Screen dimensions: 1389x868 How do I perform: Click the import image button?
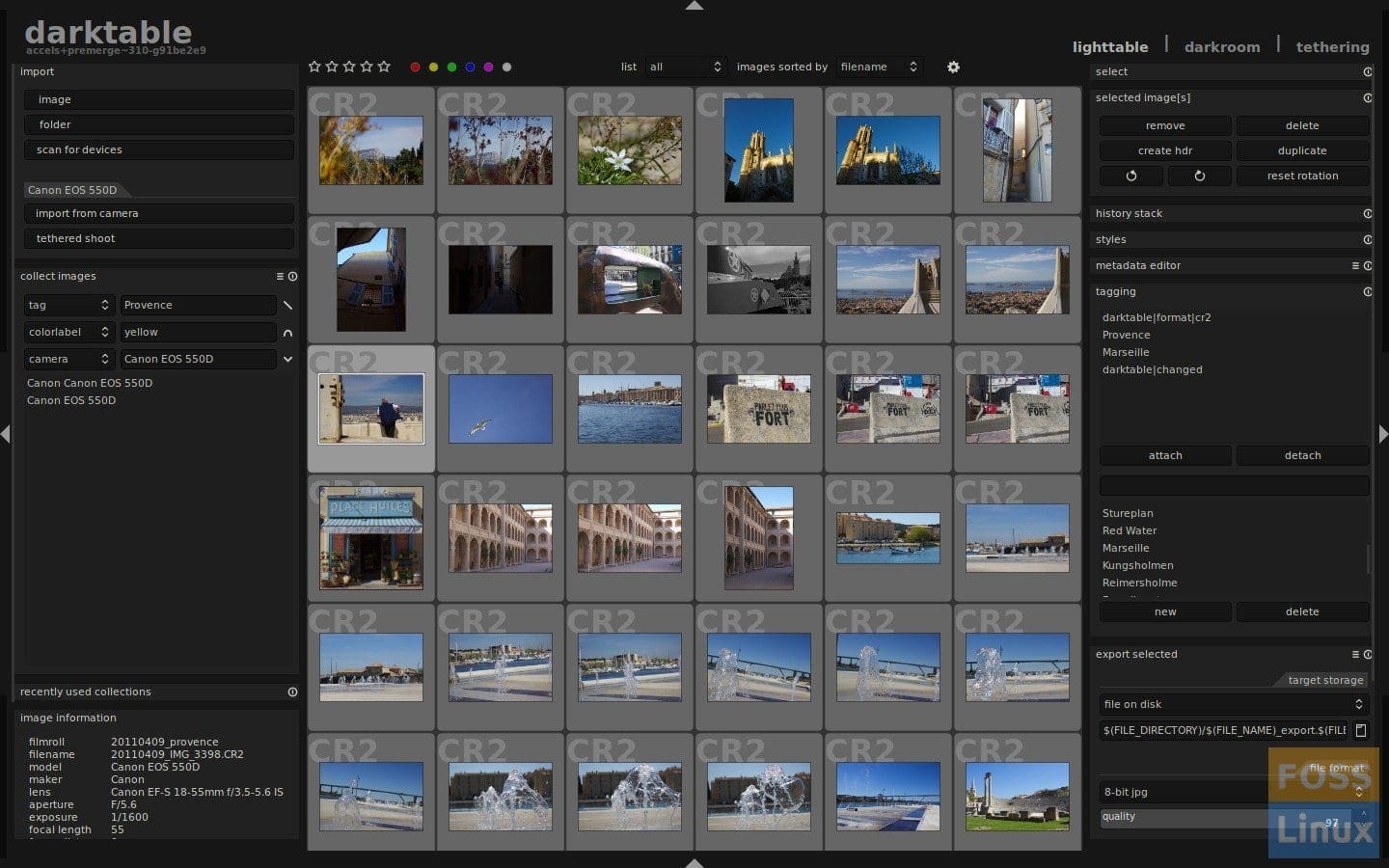tap(158, 99)
